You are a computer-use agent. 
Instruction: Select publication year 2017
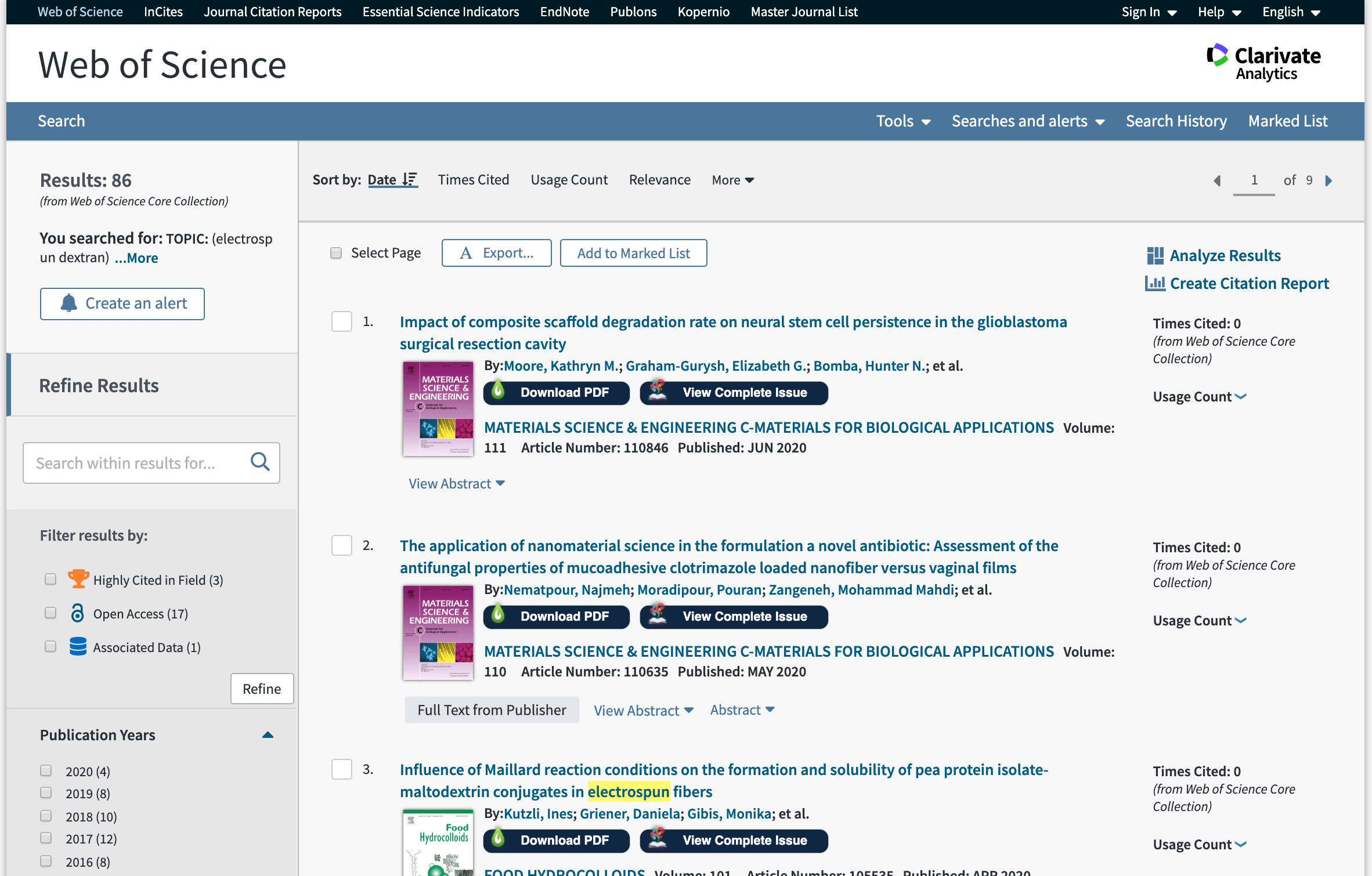pyautogui.click(x=46, y=838)
